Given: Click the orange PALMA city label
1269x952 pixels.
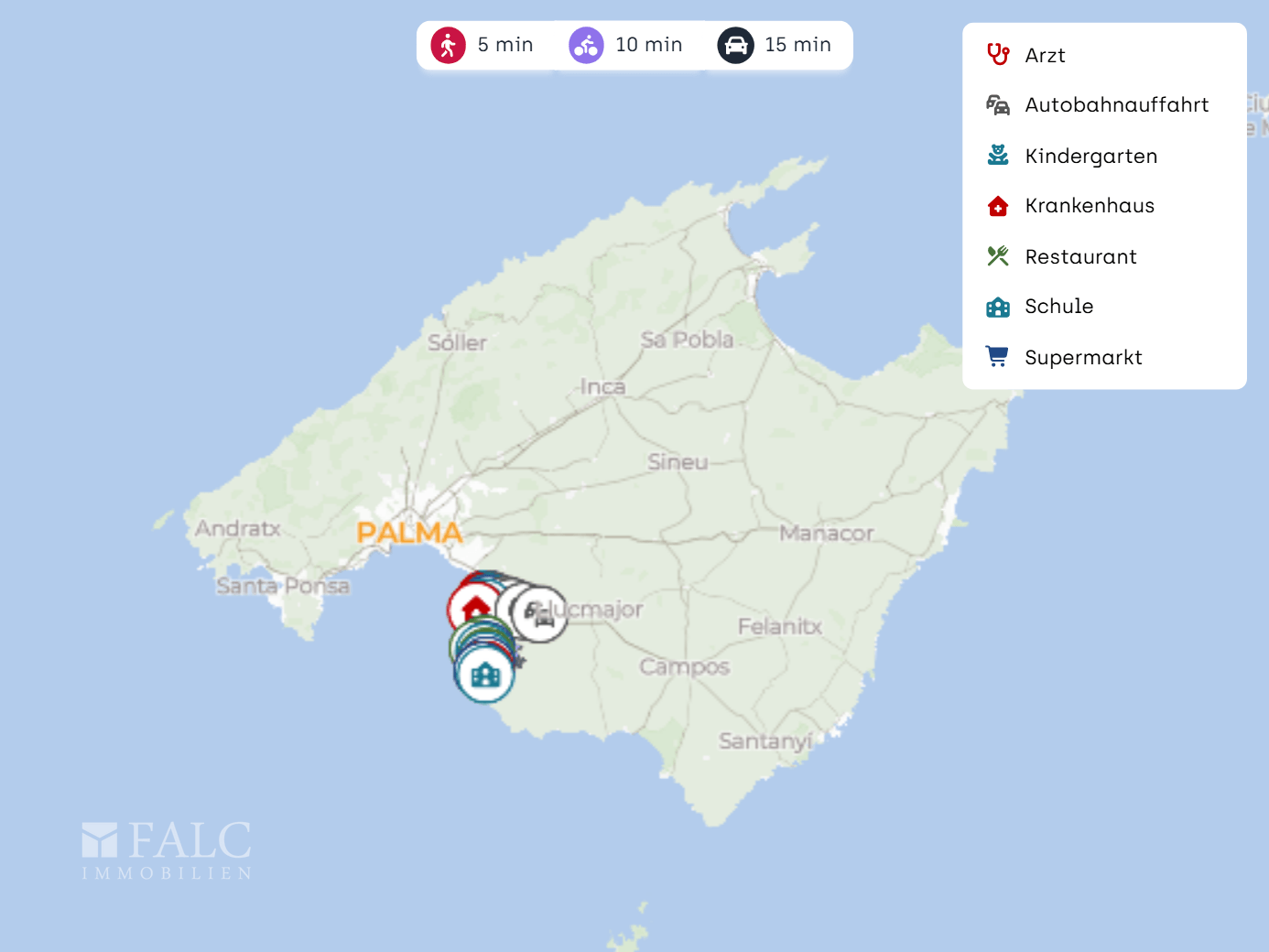Looking at the screenshot, I should click(x=409, y=532).
